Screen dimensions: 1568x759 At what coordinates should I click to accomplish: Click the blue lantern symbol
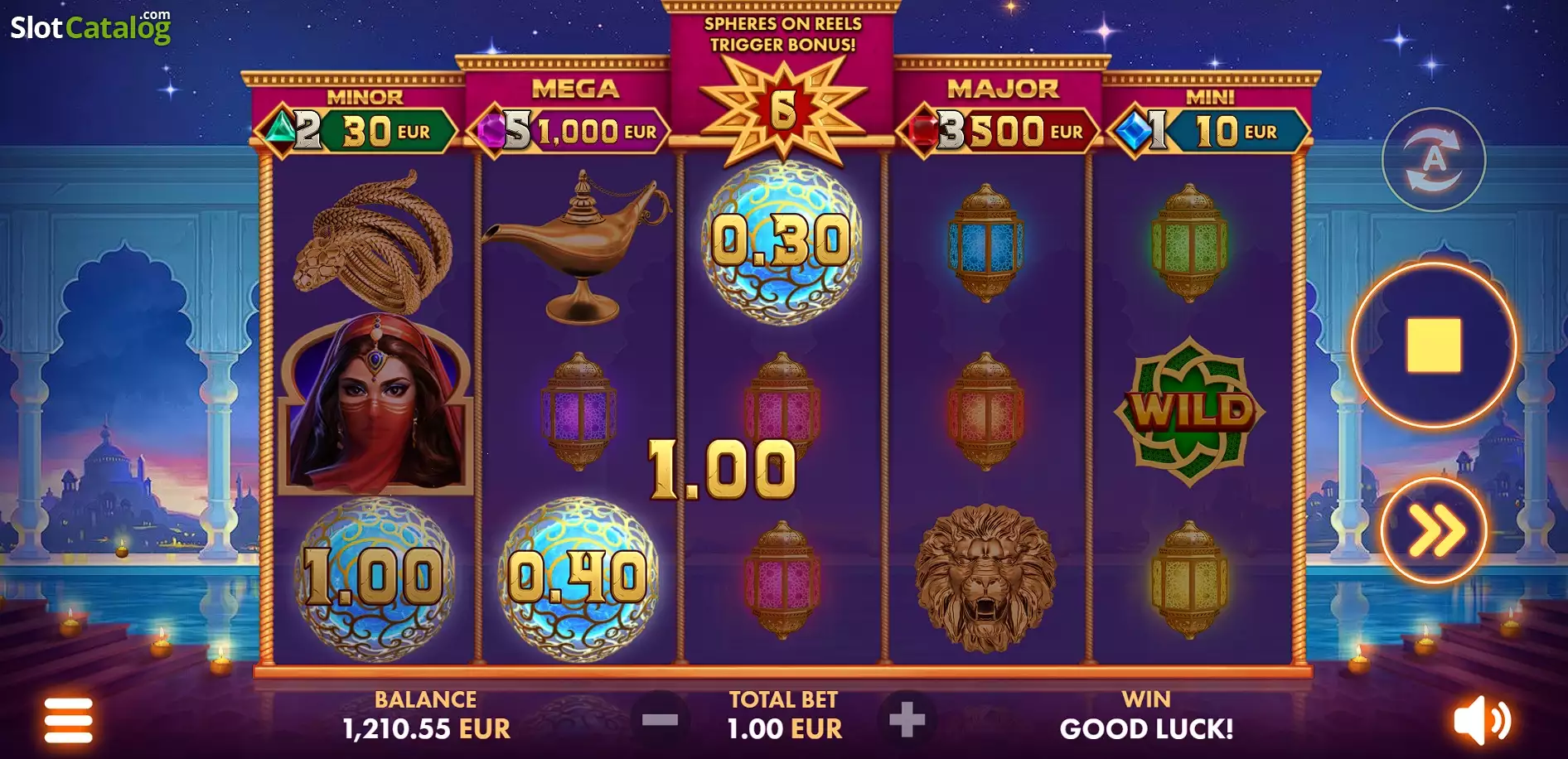click(985, 242)
